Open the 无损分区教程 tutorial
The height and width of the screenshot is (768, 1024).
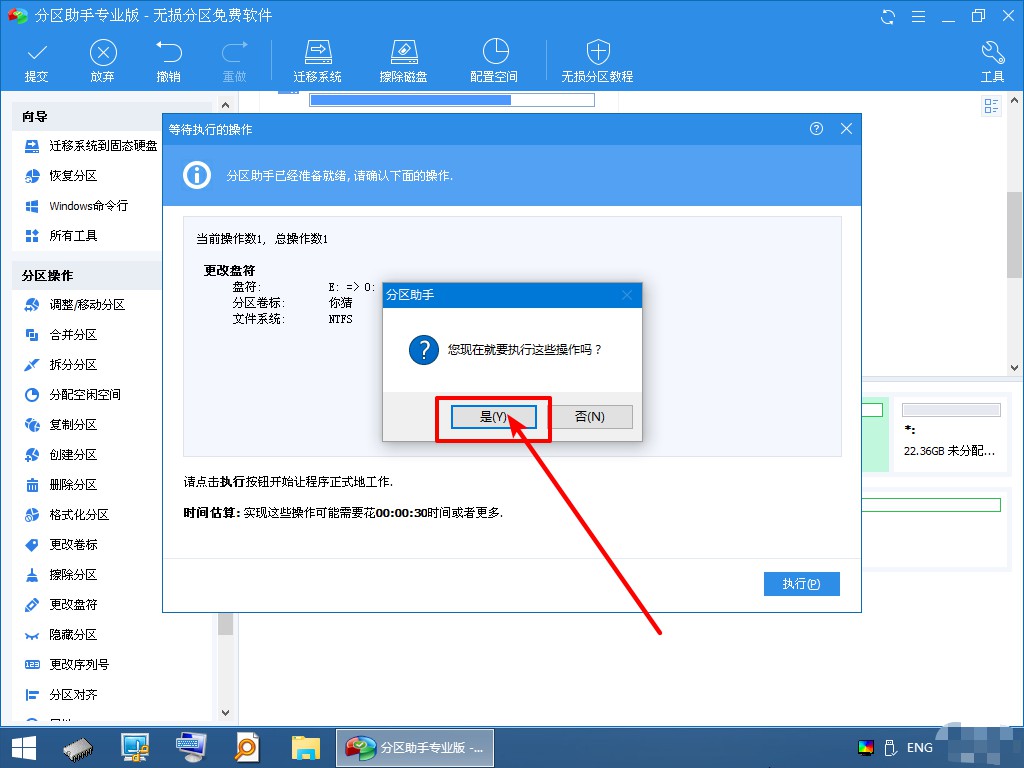[x=598, y=61]
